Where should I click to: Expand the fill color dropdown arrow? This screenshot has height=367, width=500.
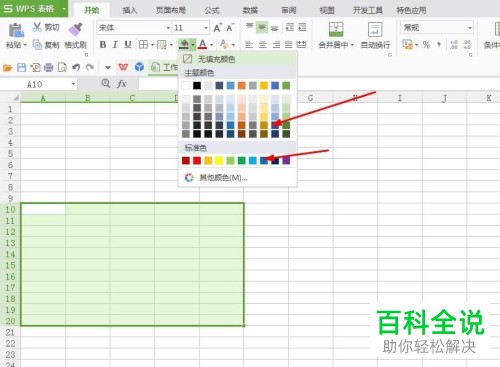point(193,44)
